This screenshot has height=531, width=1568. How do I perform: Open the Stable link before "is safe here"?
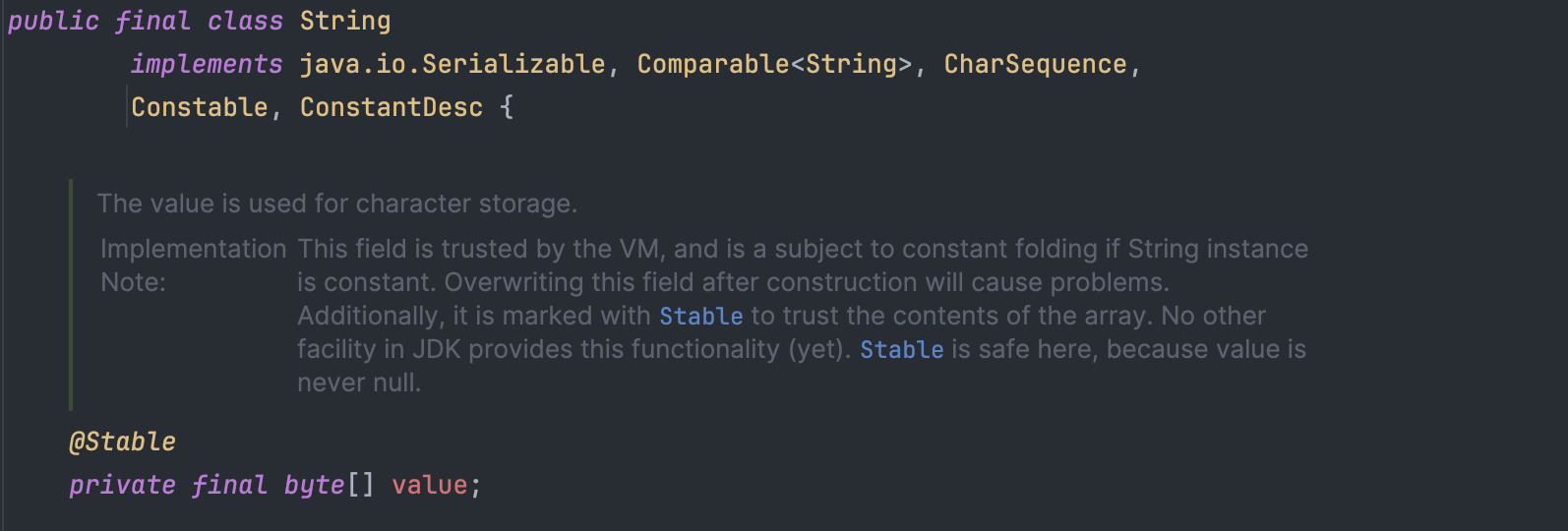[901, 350]
